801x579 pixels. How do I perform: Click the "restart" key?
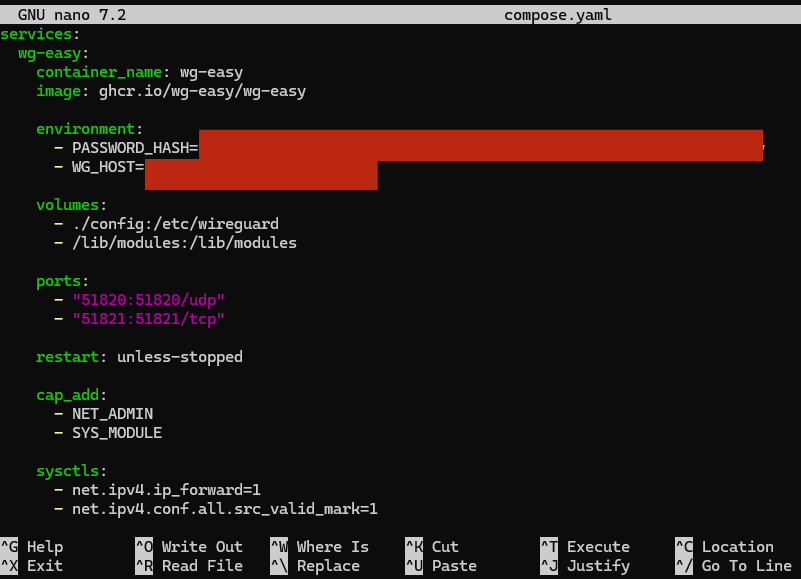67,357
